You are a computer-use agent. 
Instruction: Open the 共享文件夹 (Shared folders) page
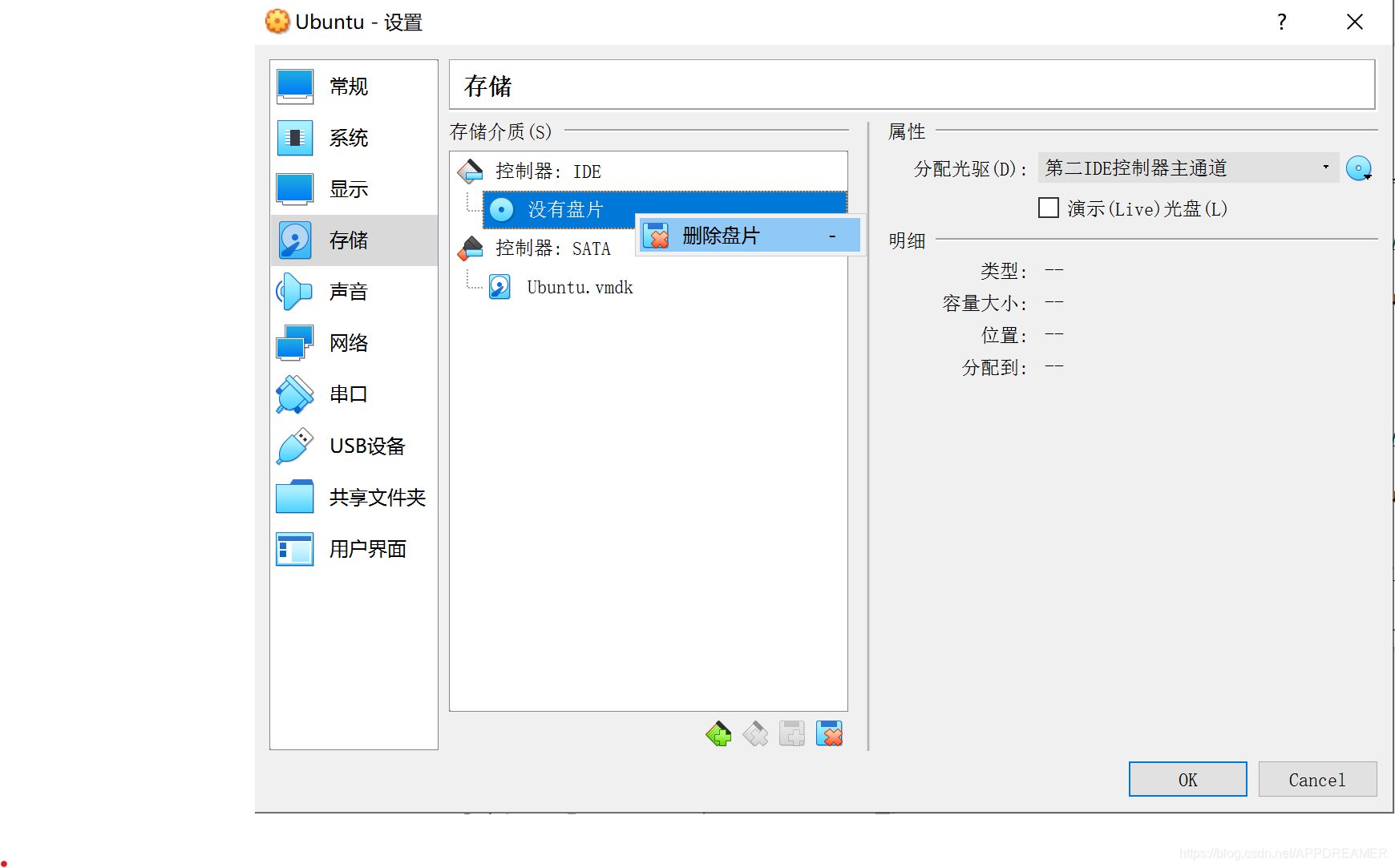tap(354, 497)
